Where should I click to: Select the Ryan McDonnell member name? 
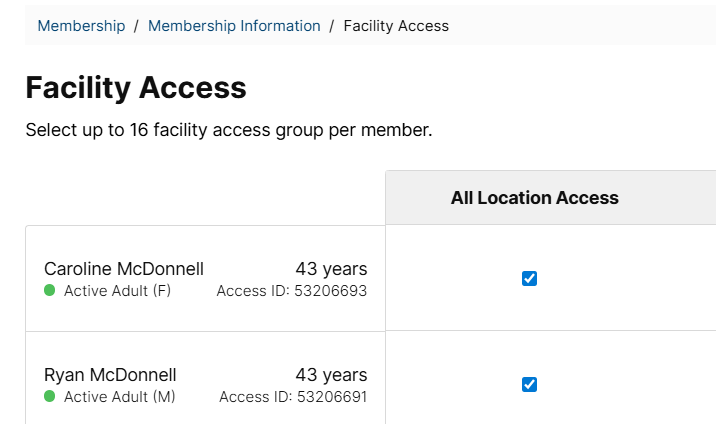[110, 375]
